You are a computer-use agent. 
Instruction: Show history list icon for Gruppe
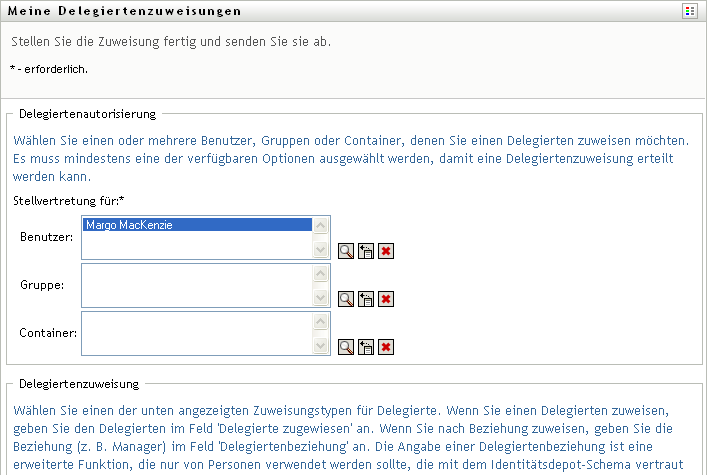[x=366, y=299]
